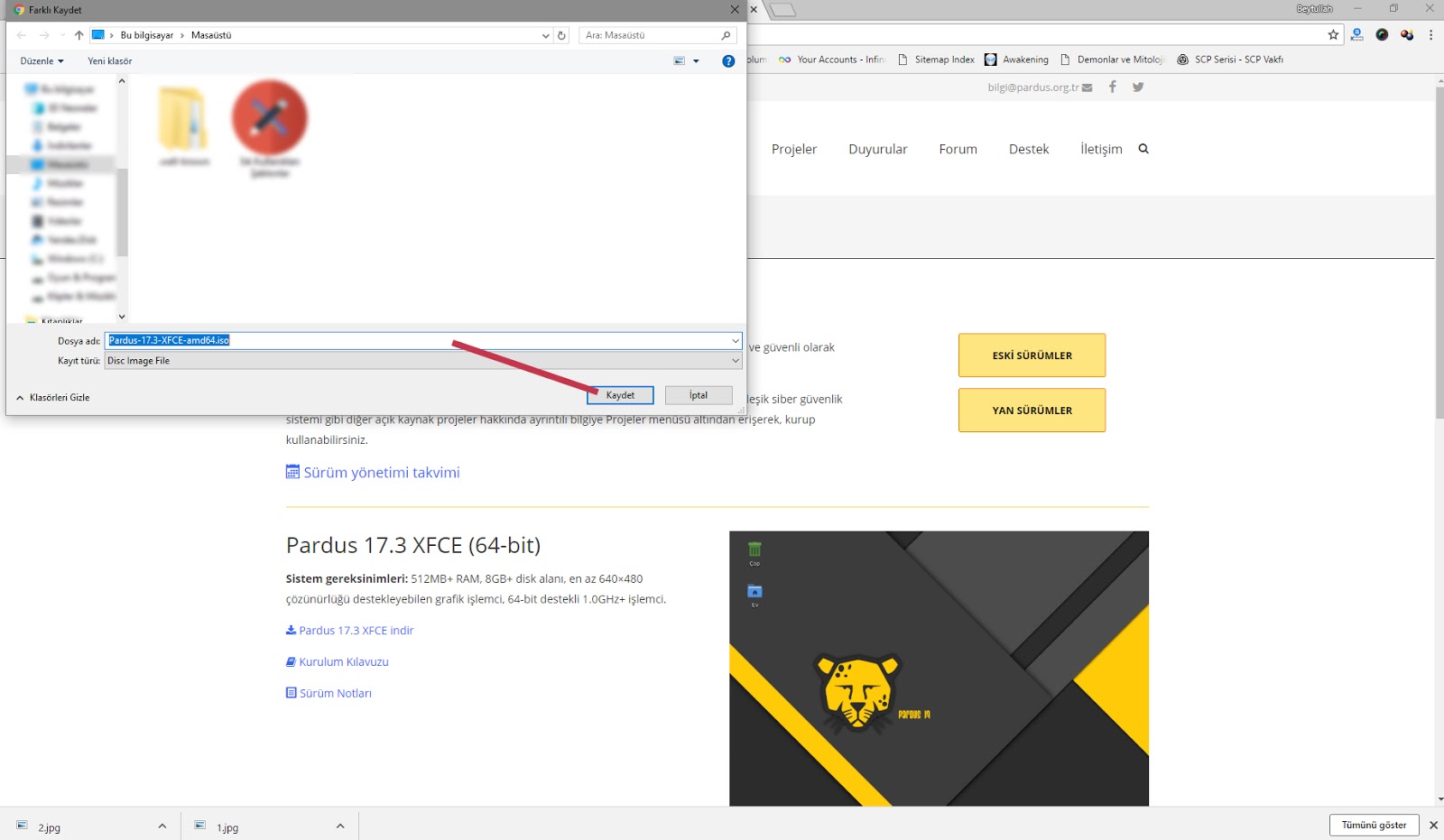1444x840 pixels.
Task: Open the Kurulum Kılavuzu link
Action: 338,662
